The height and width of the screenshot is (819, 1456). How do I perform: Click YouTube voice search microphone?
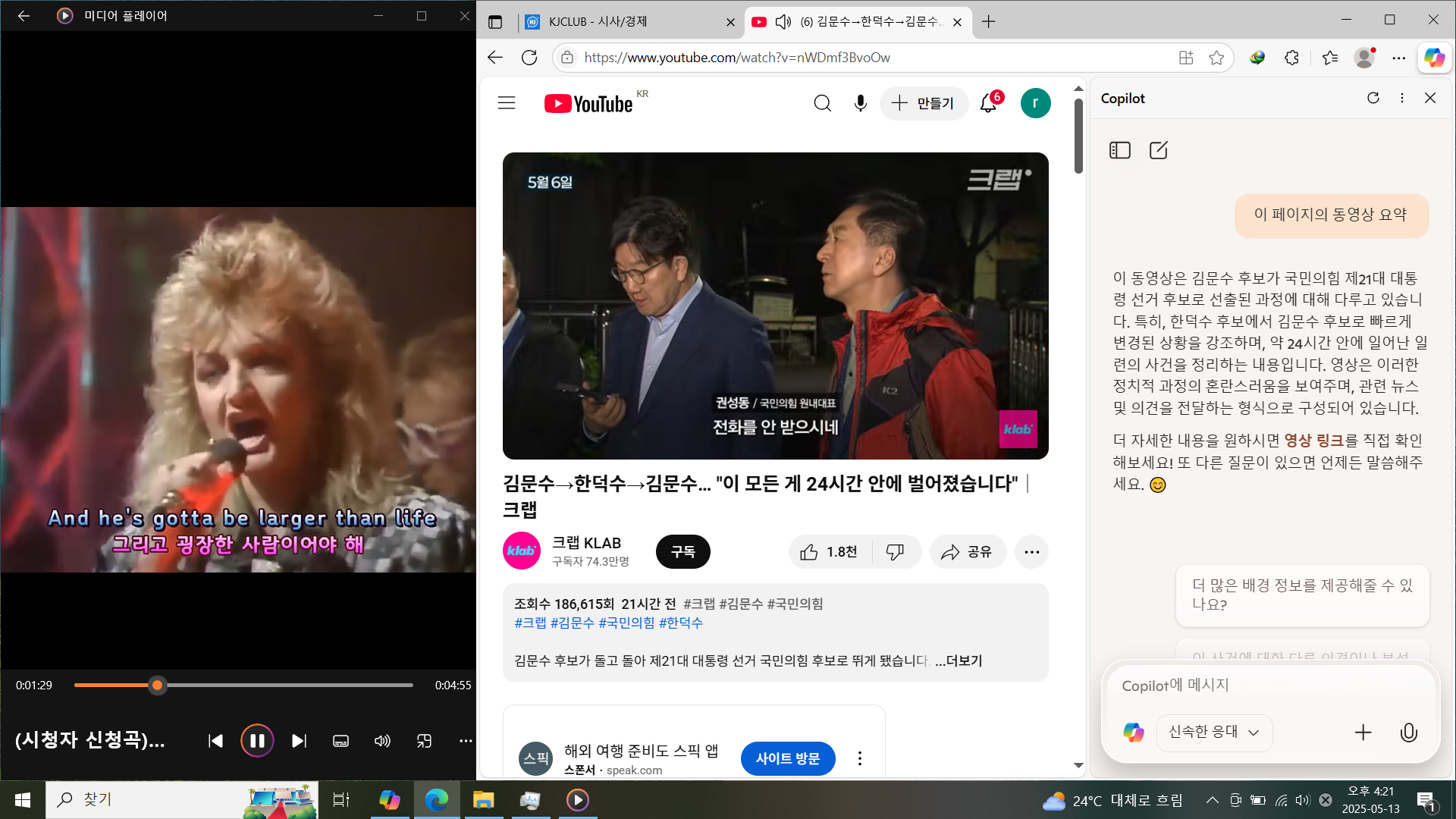coord(860,103)
